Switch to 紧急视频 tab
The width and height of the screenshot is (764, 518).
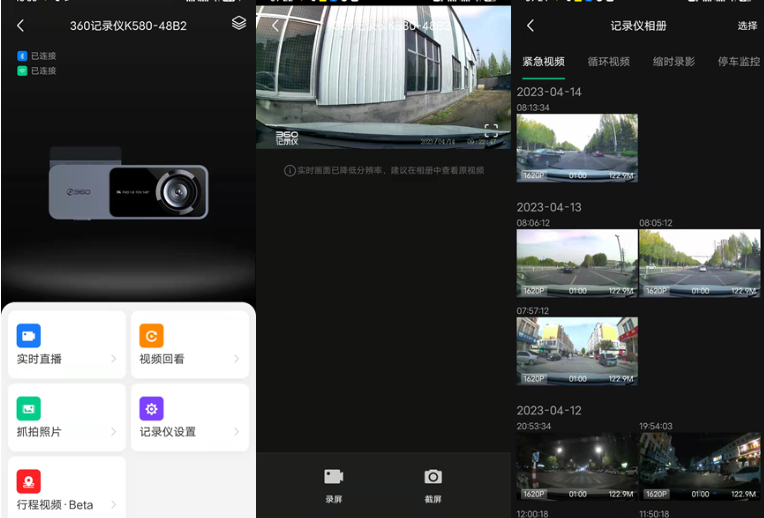[543, 61]
